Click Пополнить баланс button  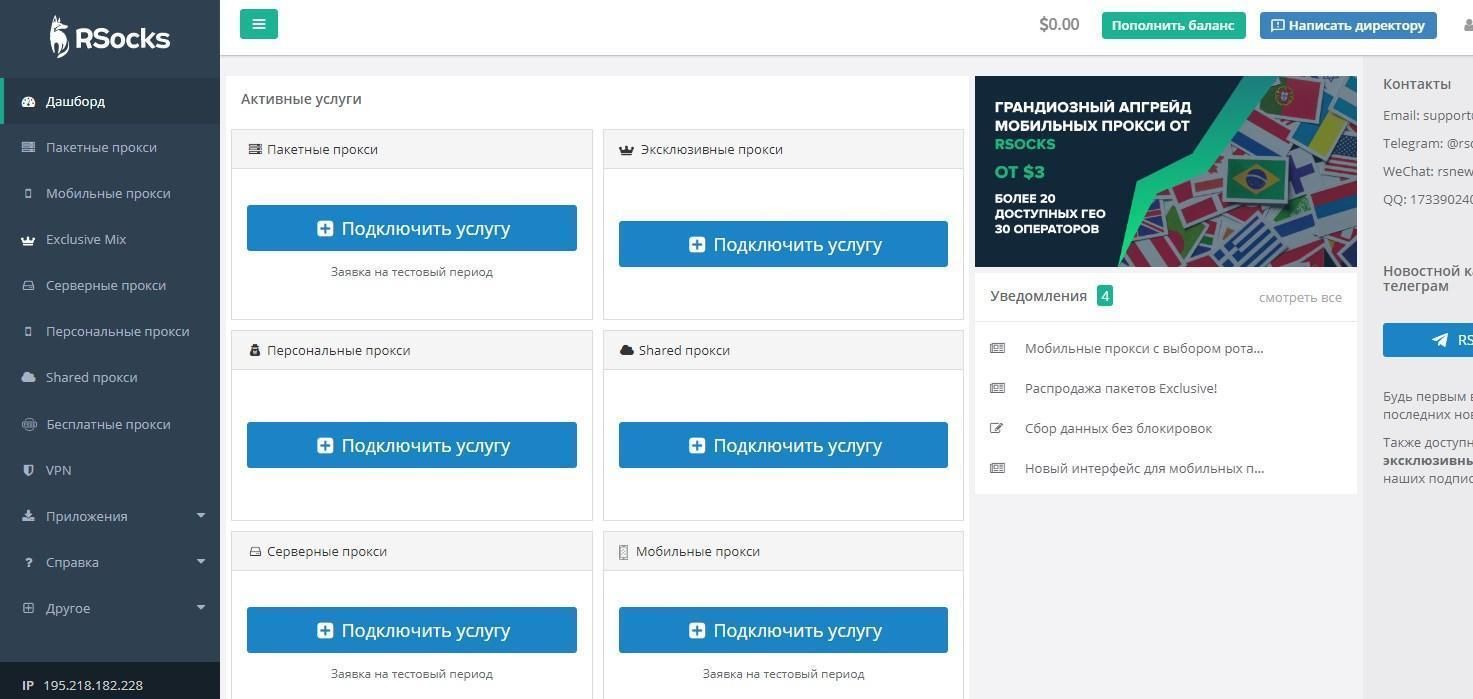point(1173,25)
